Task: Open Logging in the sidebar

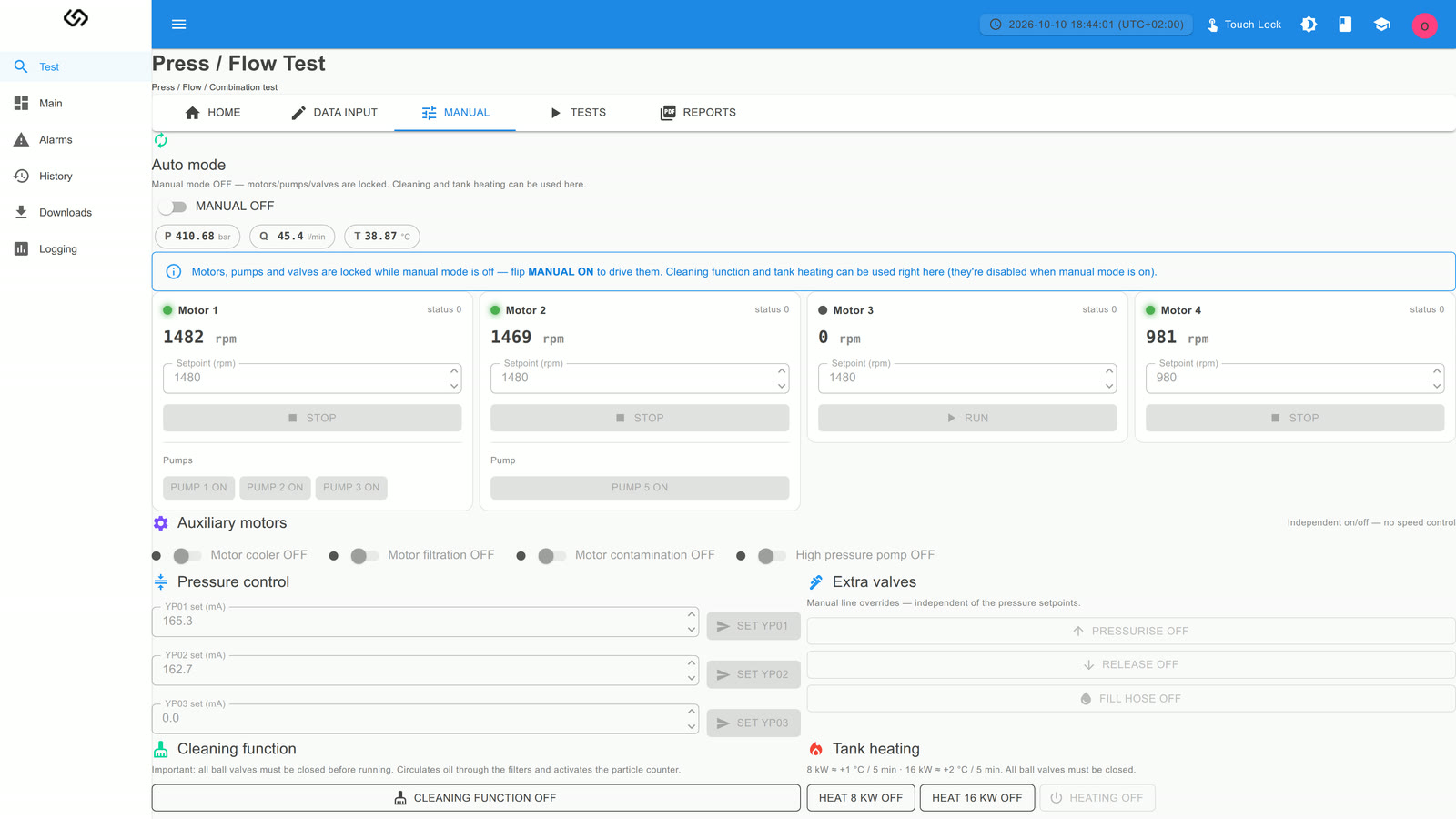Action: click(76, 249)
